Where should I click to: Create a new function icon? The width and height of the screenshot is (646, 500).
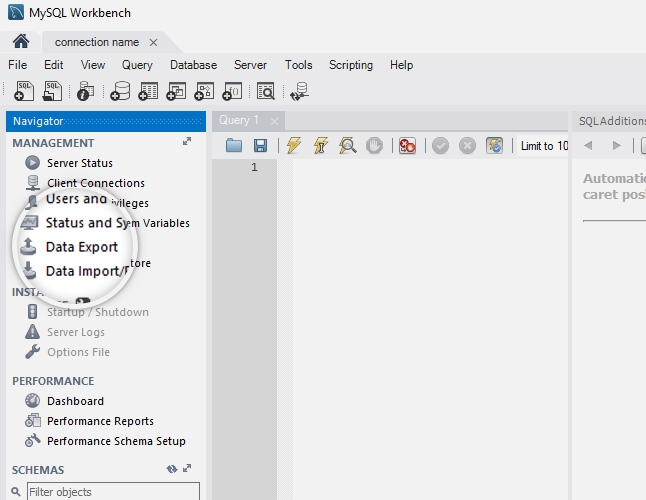[x=232, y=91]
